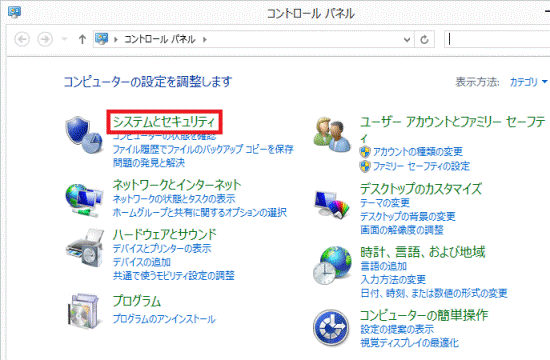550x360 pixels.
Task: Open プログラム category heading
Action: tap(137, 301)
